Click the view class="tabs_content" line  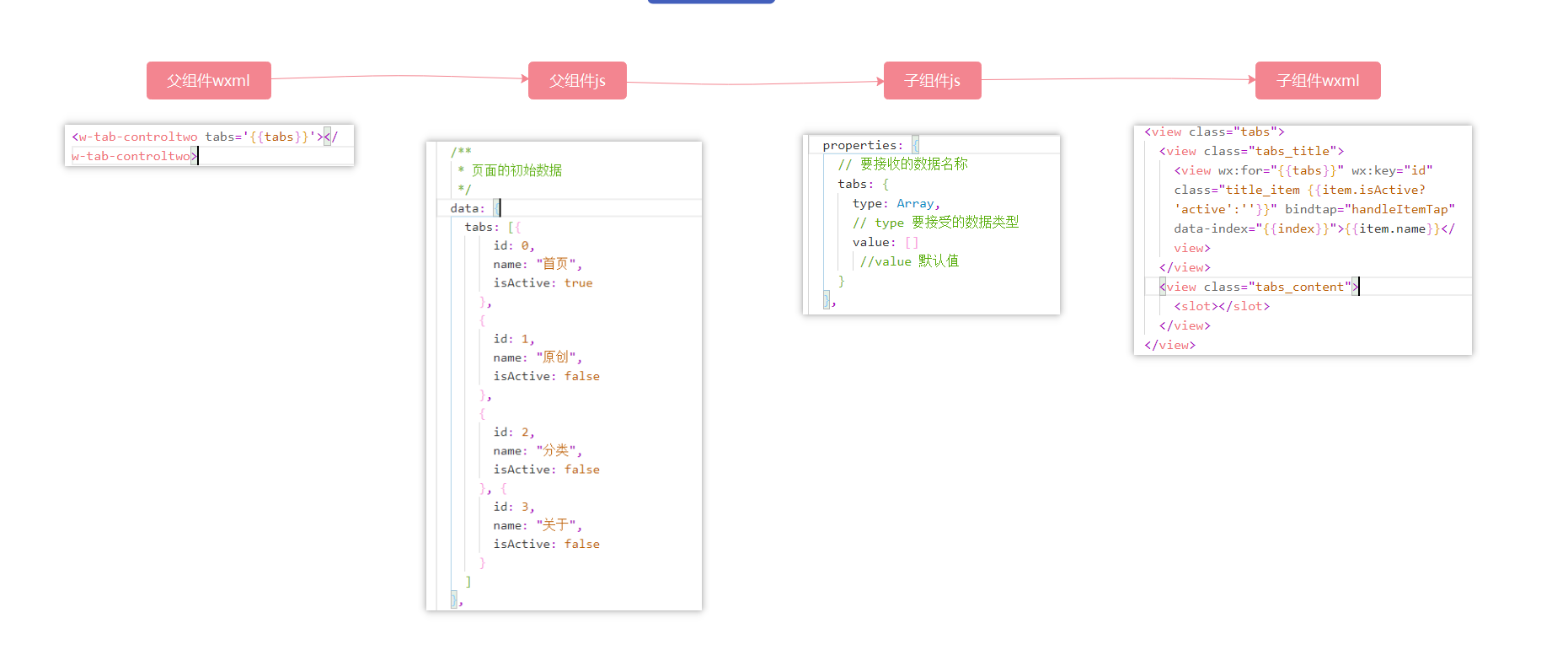point(1259,287)
